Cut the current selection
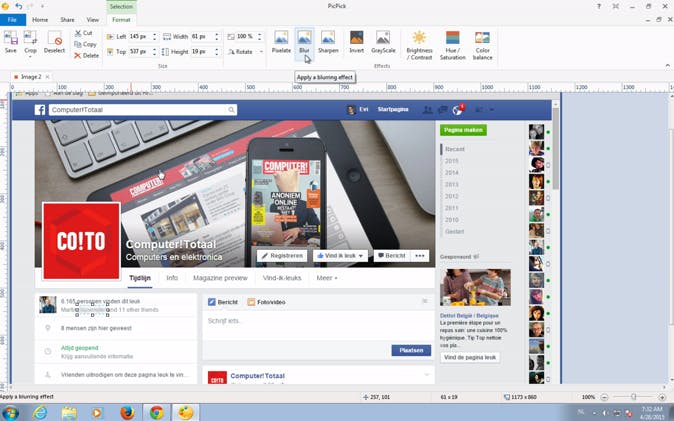674x421 pixels. coord(83,33)
